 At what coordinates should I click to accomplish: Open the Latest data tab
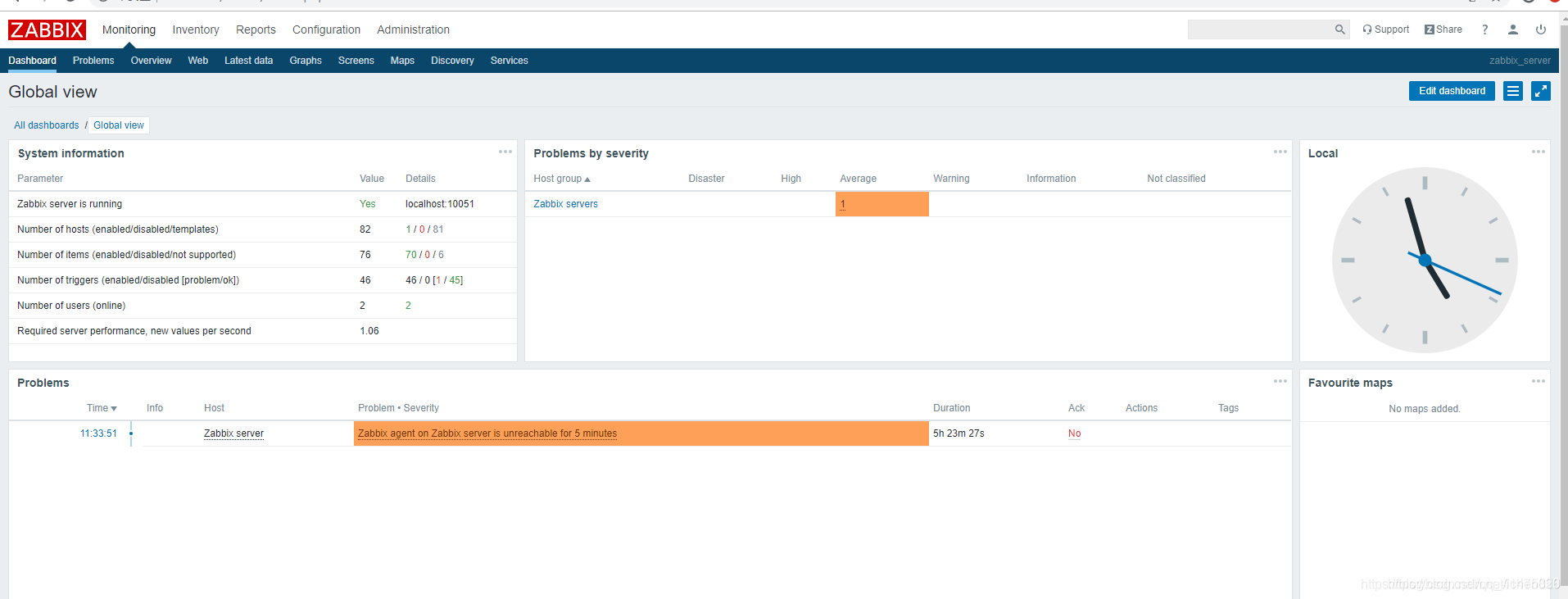248,61
